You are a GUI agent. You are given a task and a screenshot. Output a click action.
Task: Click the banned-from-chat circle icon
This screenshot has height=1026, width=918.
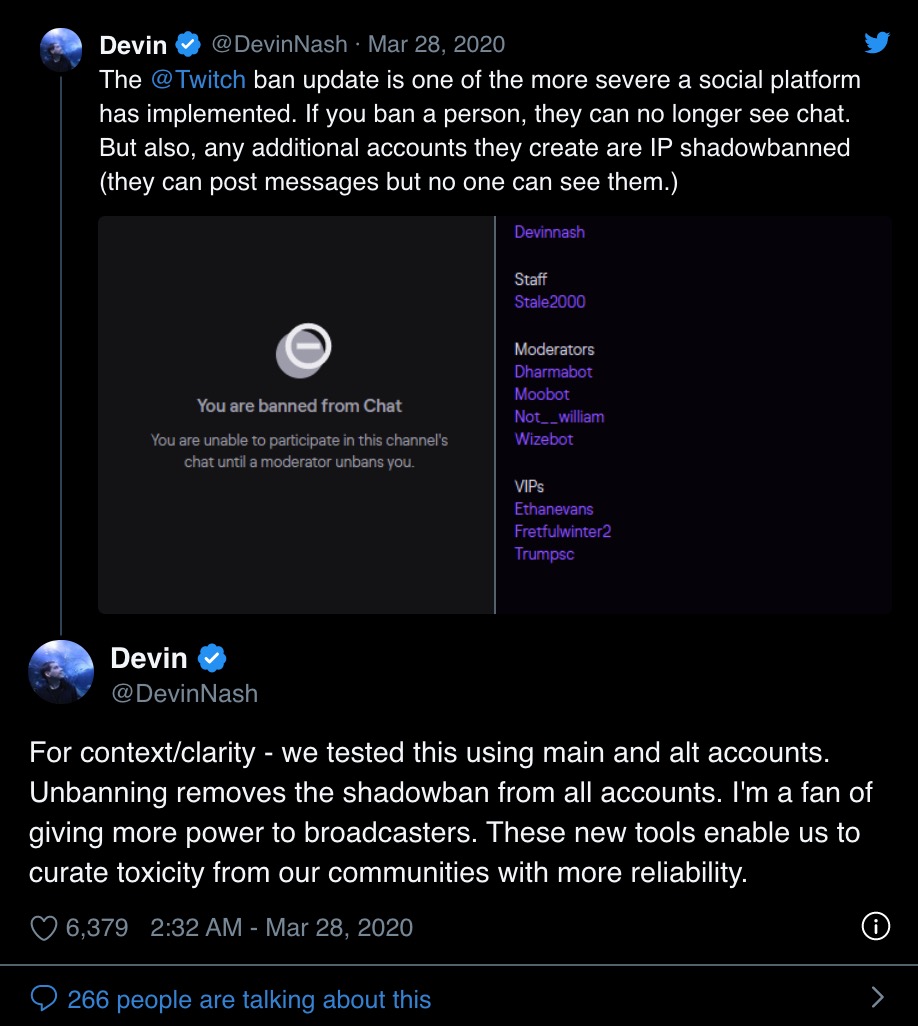point(304,350)
